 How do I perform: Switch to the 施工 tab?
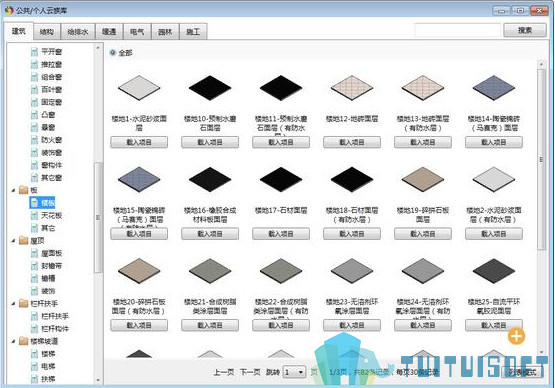click(193, 32)
